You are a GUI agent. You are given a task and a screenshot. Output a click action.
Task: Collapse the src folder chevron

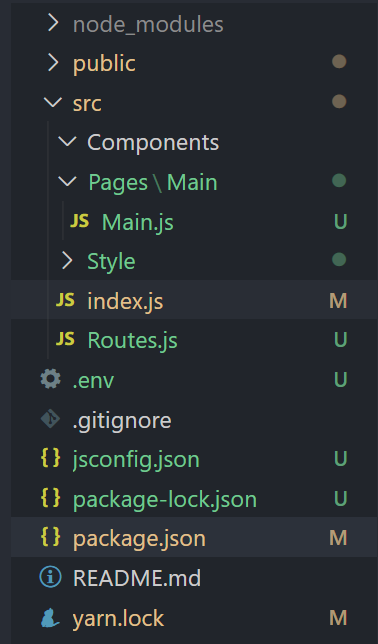click(53, 102)
